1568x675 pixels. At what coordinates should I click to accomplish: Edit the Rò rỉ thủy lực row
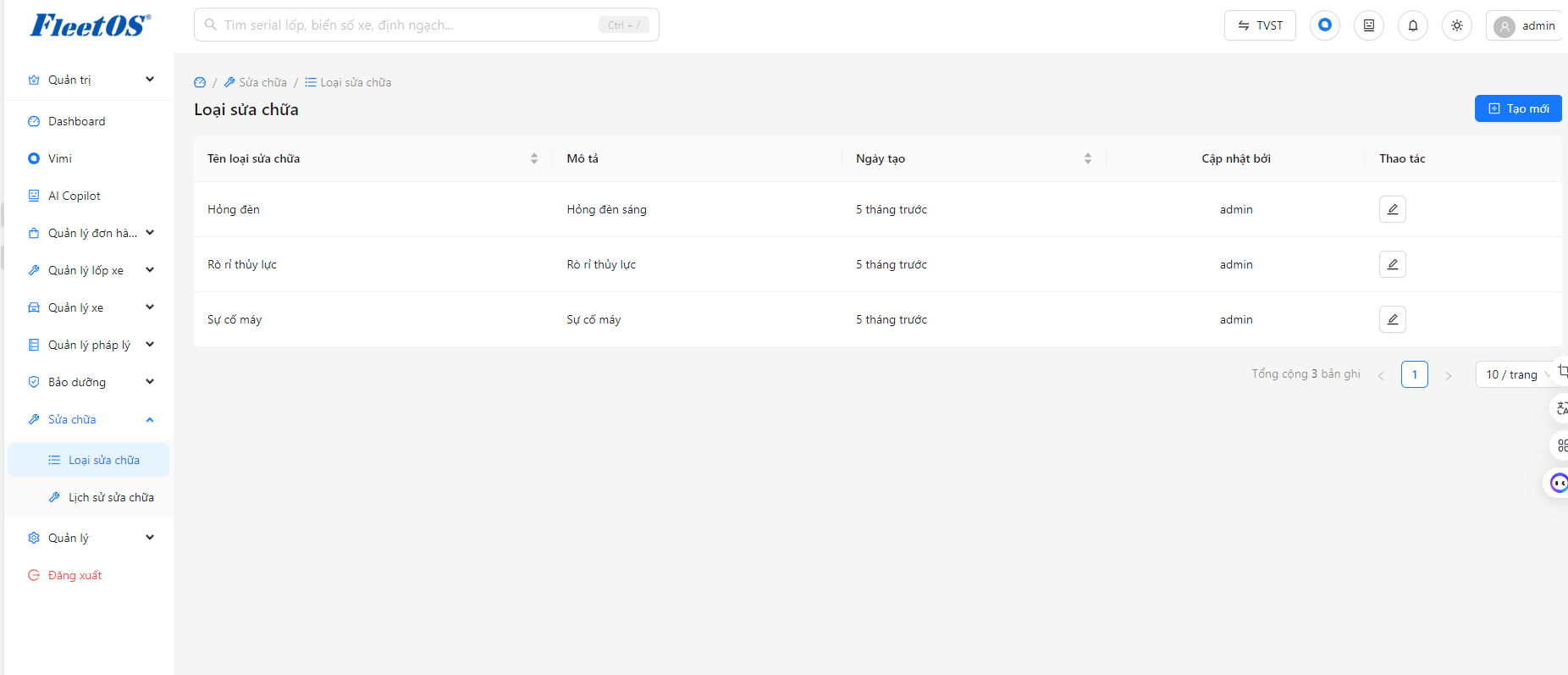point(1393,264)
